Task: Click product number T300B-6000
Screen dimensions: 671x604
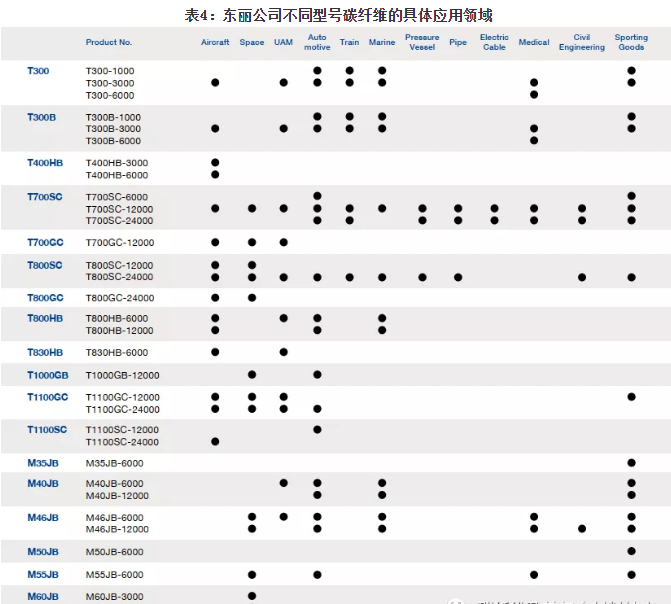Action: (x=113, y=141)
